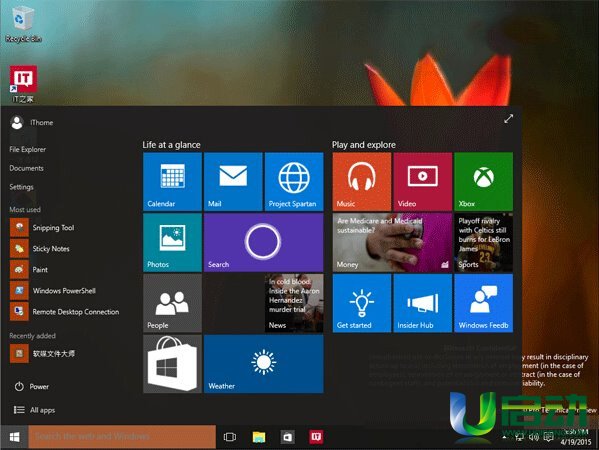The height and width of the screenshot is (450, 599).
Task: Open the Mail tile
Action: [233, 181]
